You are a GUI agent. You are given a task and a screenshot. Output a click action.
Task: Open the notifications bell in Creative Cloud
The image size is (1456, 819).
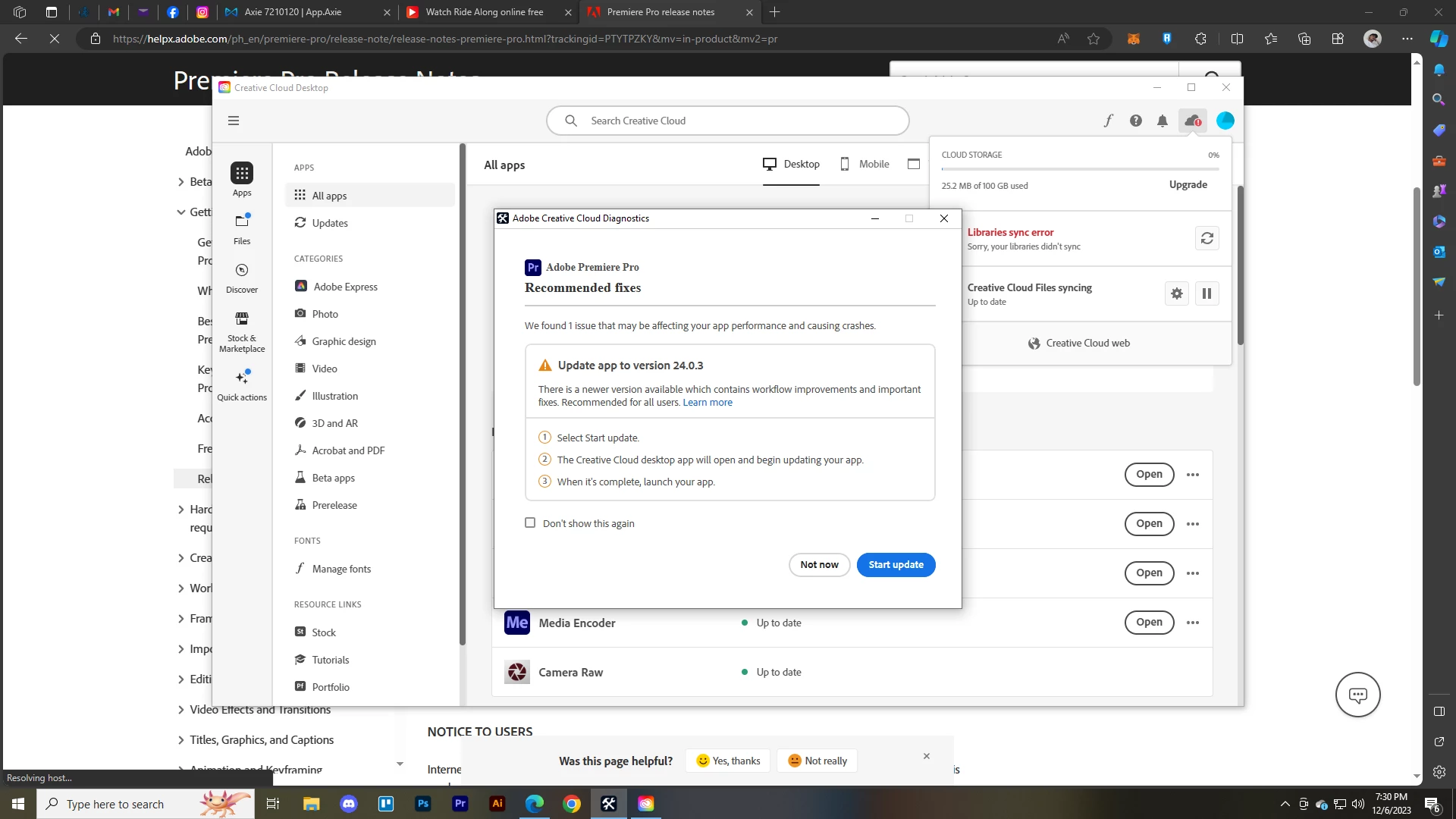[1162, 121]
